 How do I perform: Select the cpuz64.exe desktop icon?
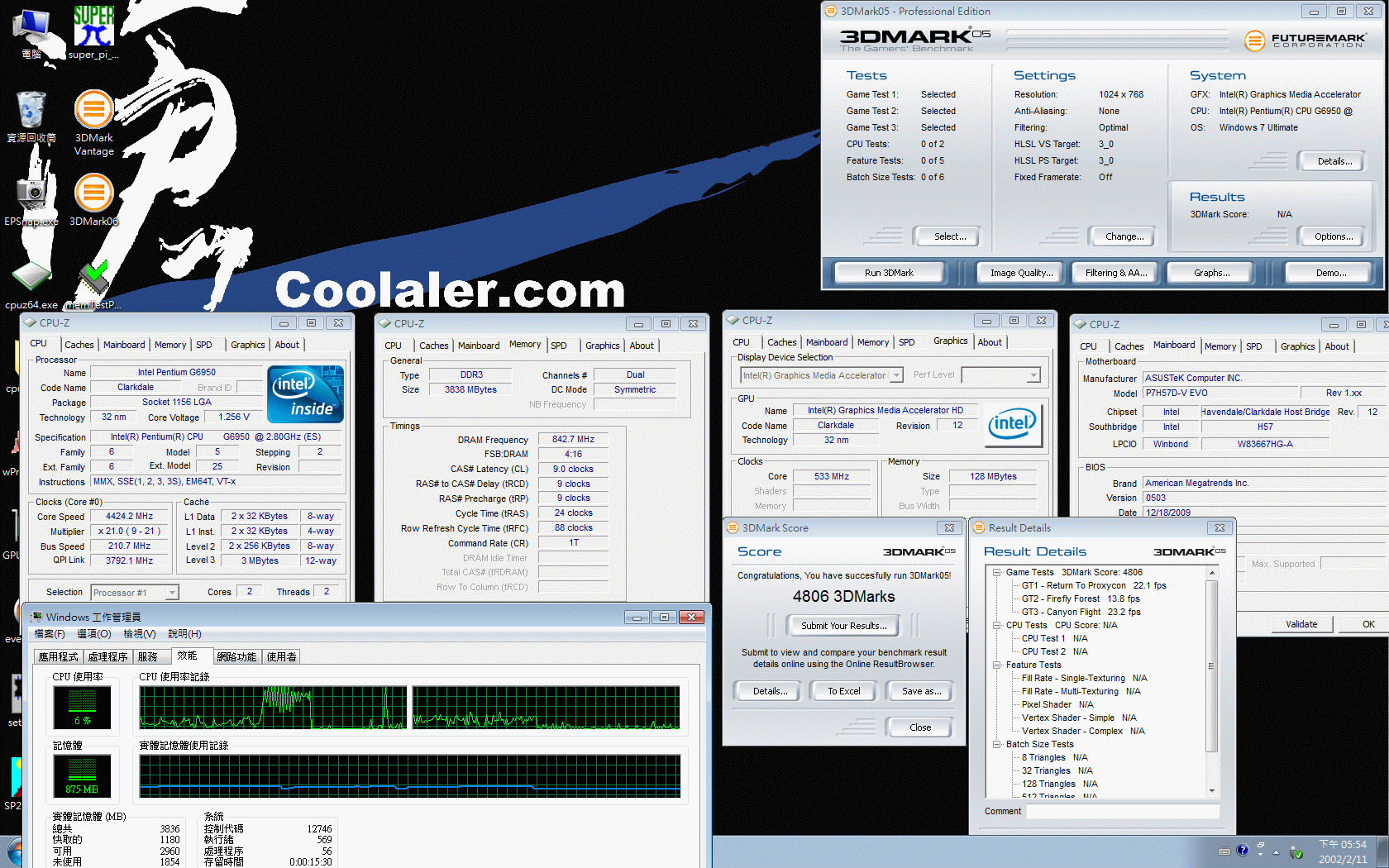[31, 285]
